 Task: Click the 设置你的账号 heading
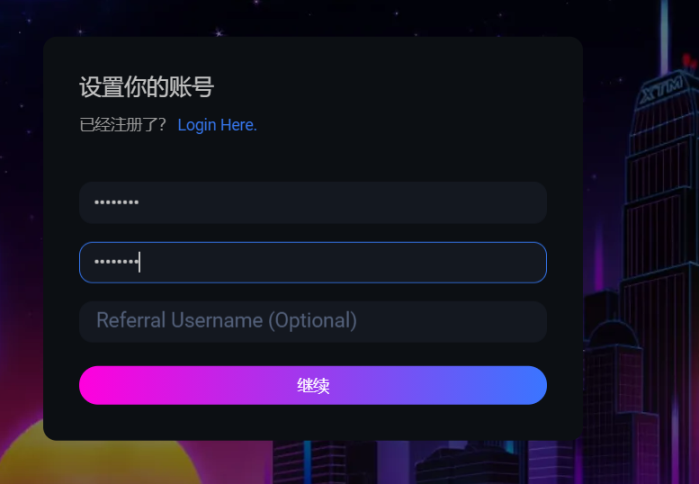(147, 87)
